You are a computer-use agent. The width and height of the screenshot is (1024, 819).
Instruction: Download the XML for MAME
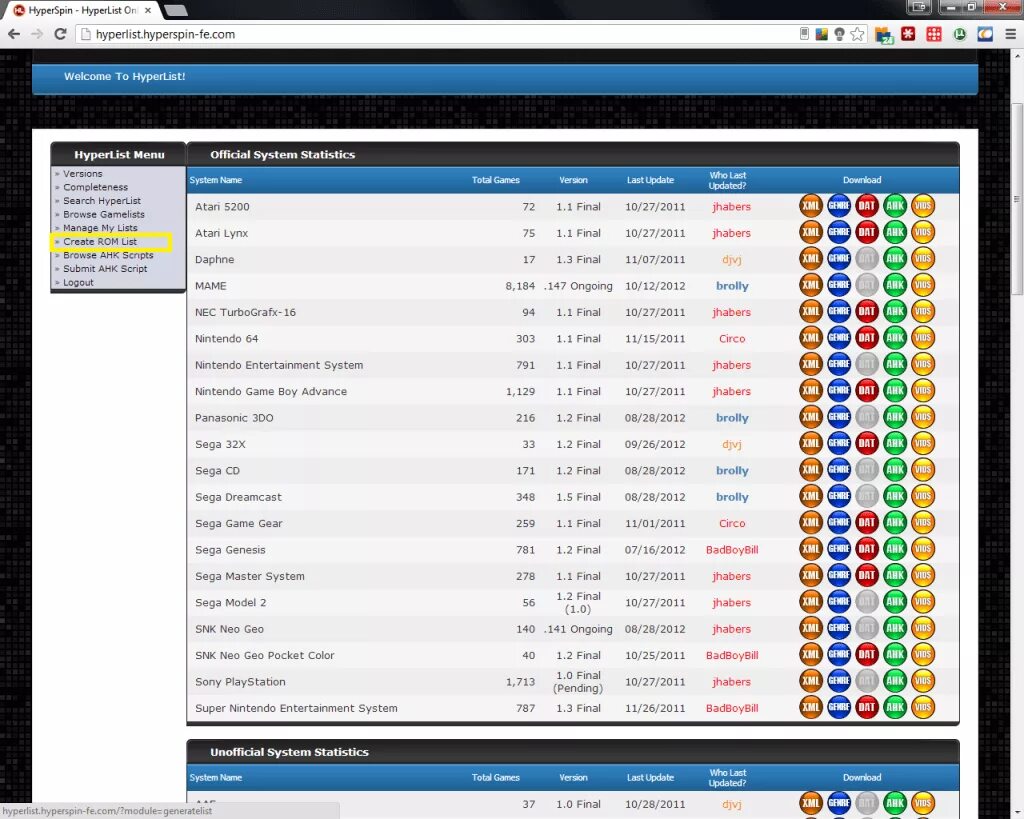pos(810,285)
